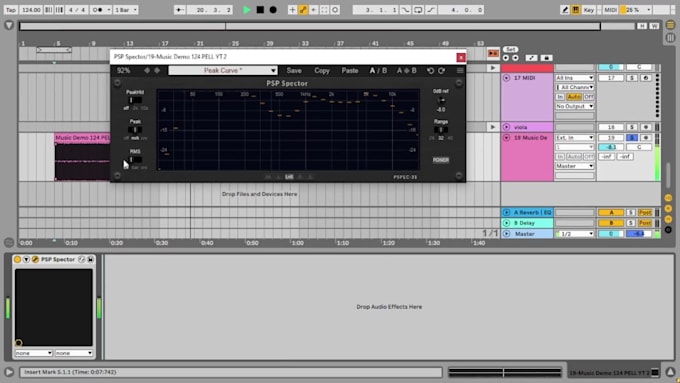Start playback with the green Play button
This screenshot has width=680, height=383.
247,10
